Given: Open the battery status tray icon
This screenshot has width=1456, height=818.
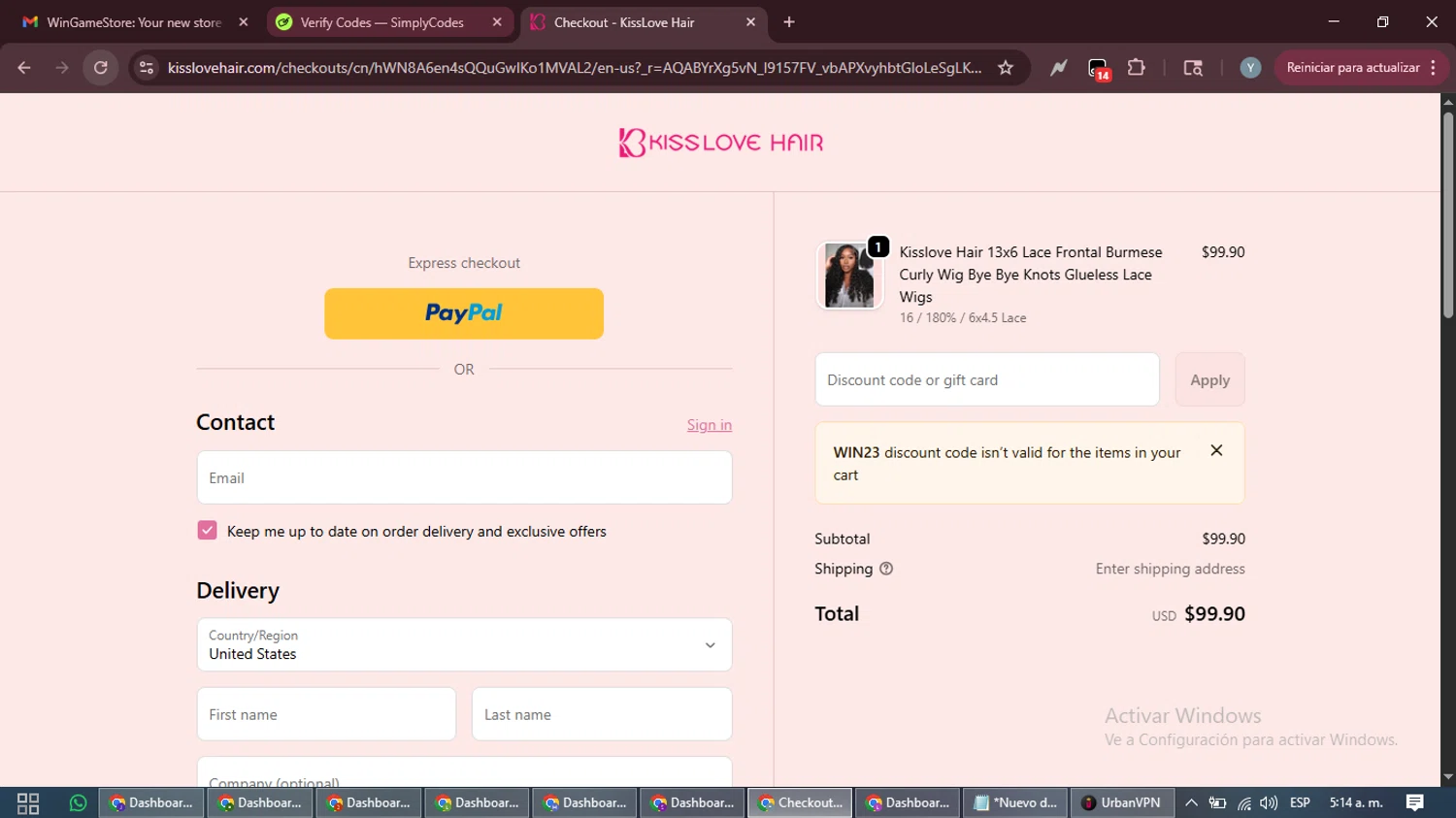Looking at the screenshot, I should [x=1217, y=803].
